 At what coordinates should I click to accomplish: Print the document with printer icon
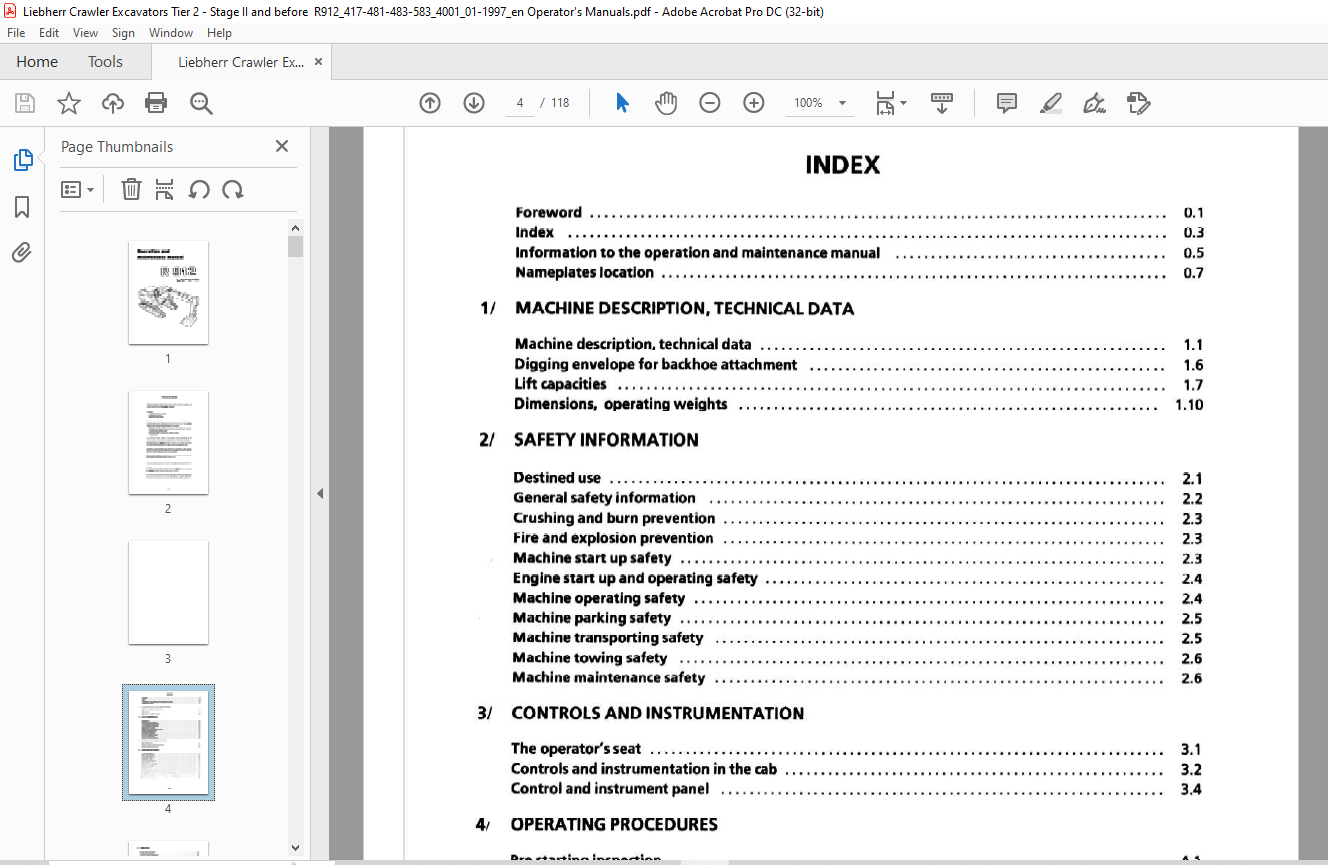156,103
